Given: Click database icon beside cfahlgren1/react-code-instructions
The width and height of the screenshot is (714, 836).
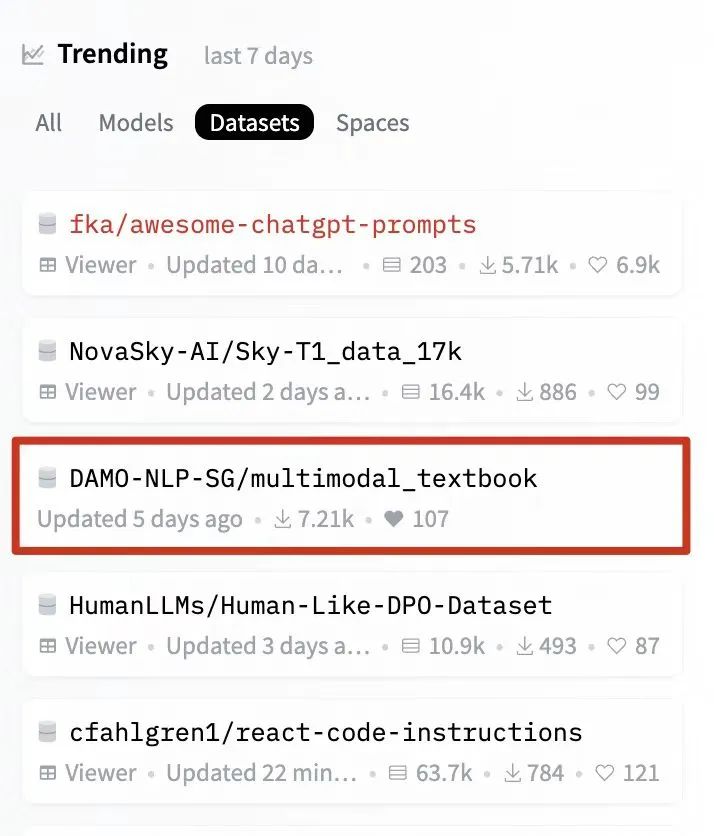Looking at the screenshot, I should click(47, 732).
